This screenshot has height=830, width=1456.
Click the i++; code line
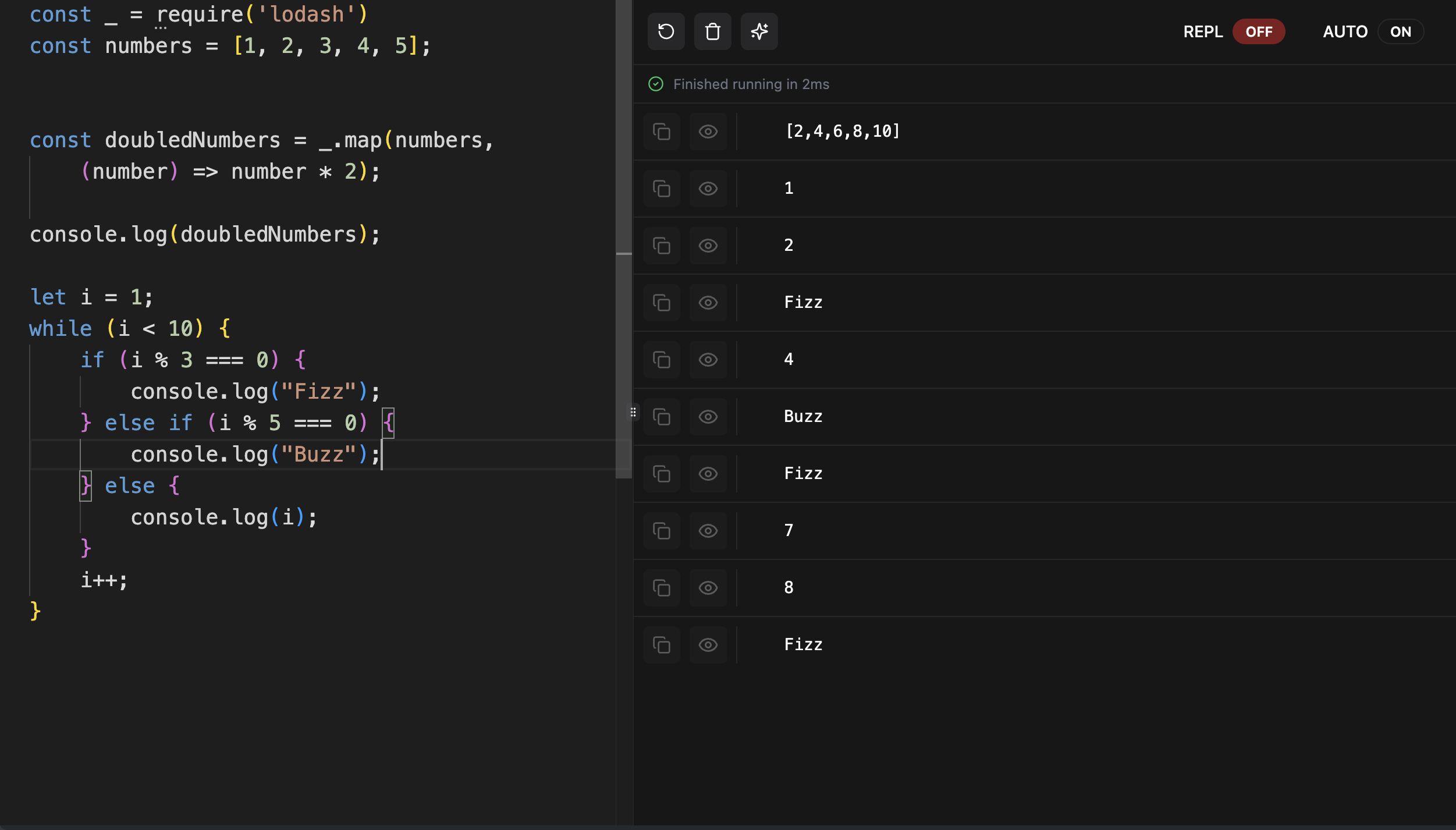104,580
